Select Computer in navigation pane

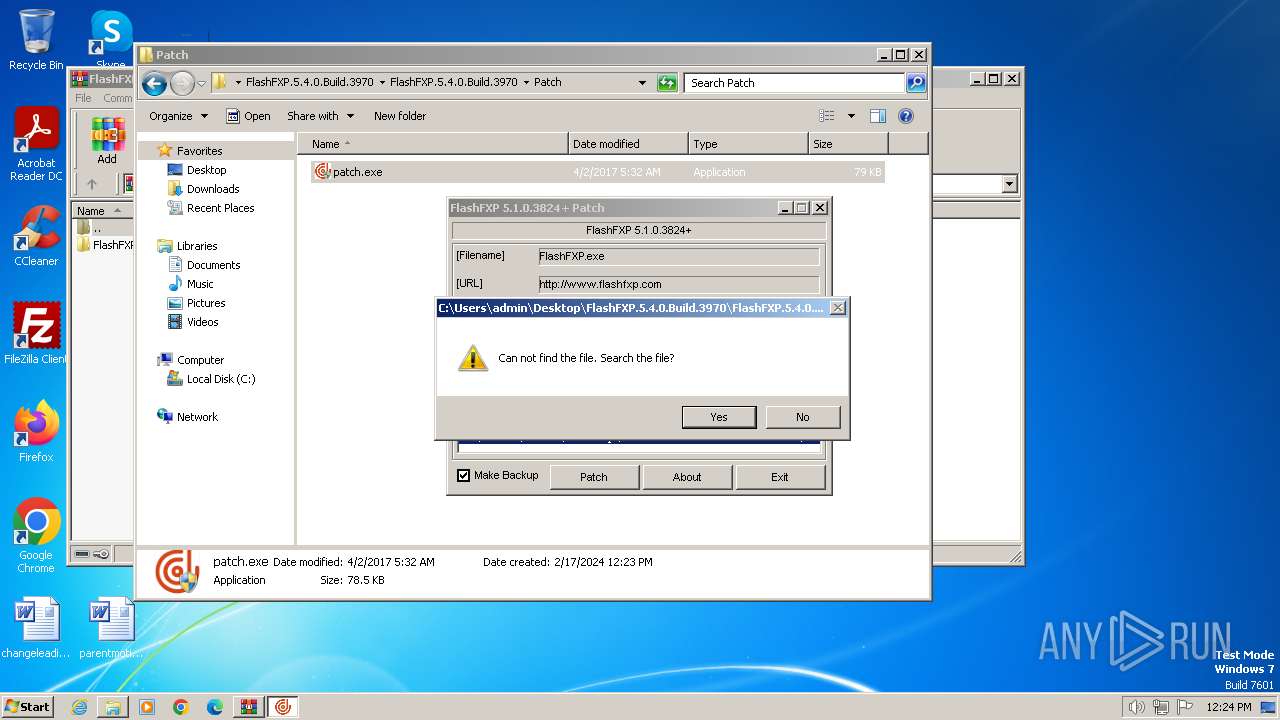tap(200, 360)
